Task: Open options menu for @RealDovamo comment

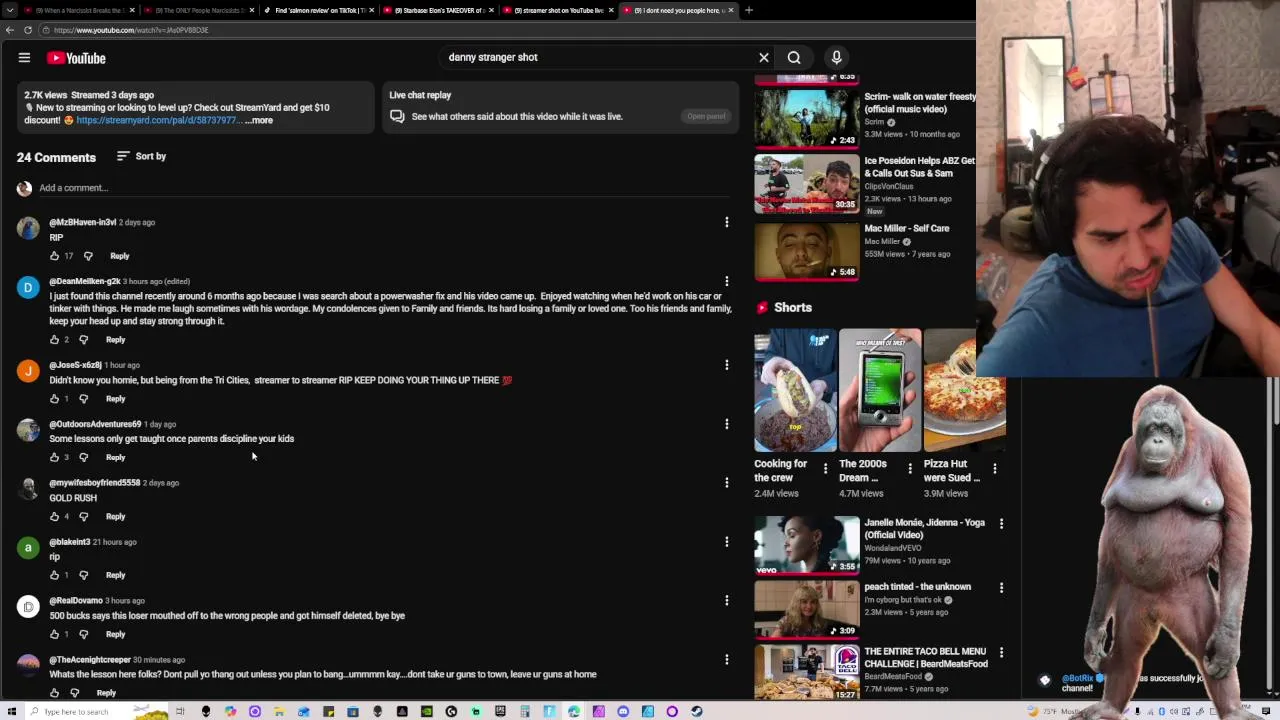Action: pos(727,601)
